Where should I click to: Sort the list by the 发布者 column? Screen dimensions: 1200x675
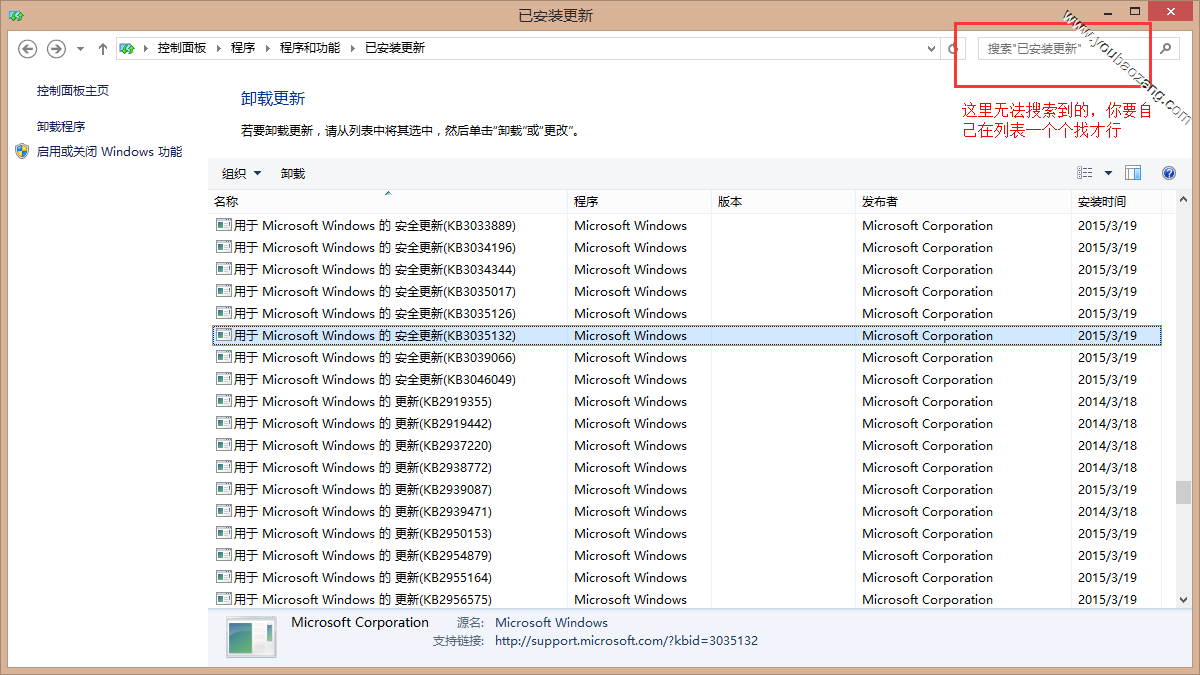coord(963,202)
